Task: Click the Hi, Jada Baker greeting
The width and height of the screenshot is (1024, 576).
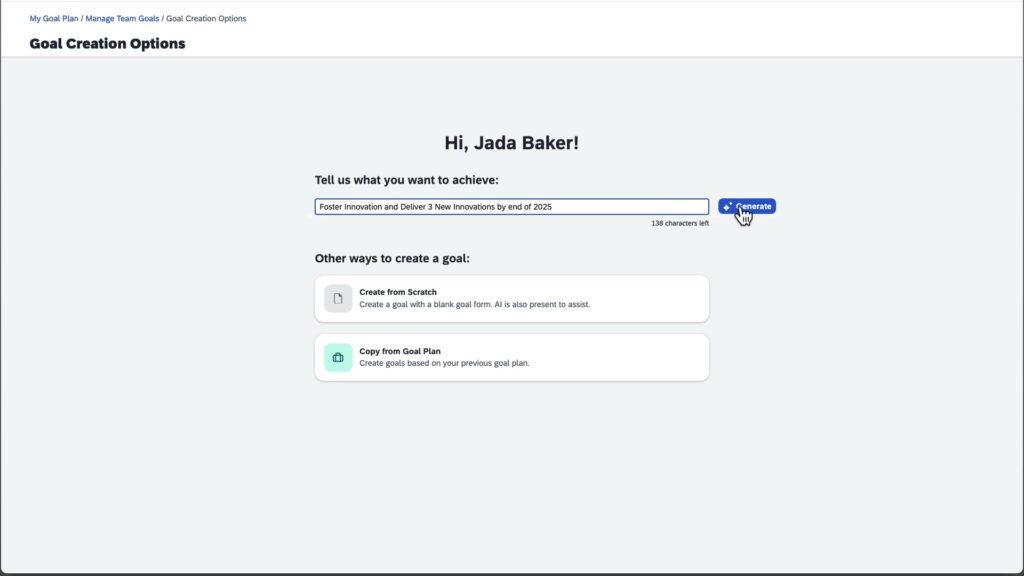Action: [x=511, y=143]
